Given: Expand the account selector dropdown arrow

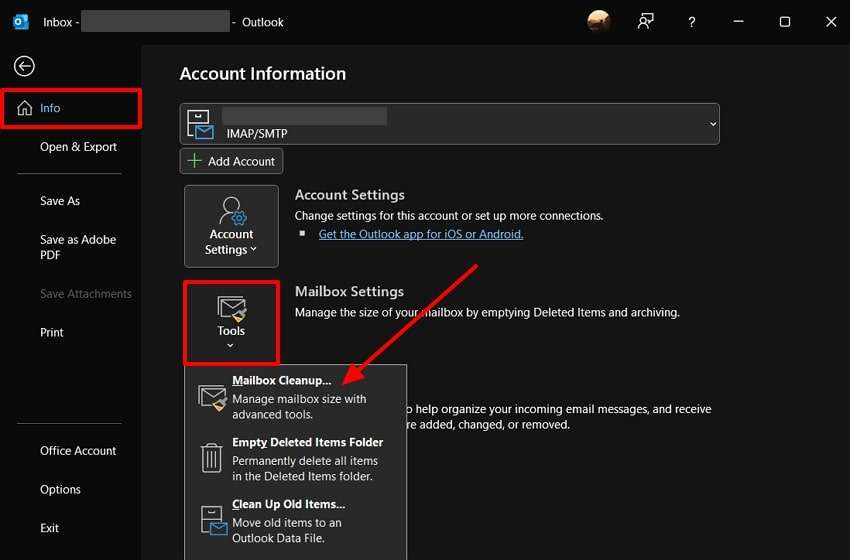Looking at the screenshot, I should 713,124.
